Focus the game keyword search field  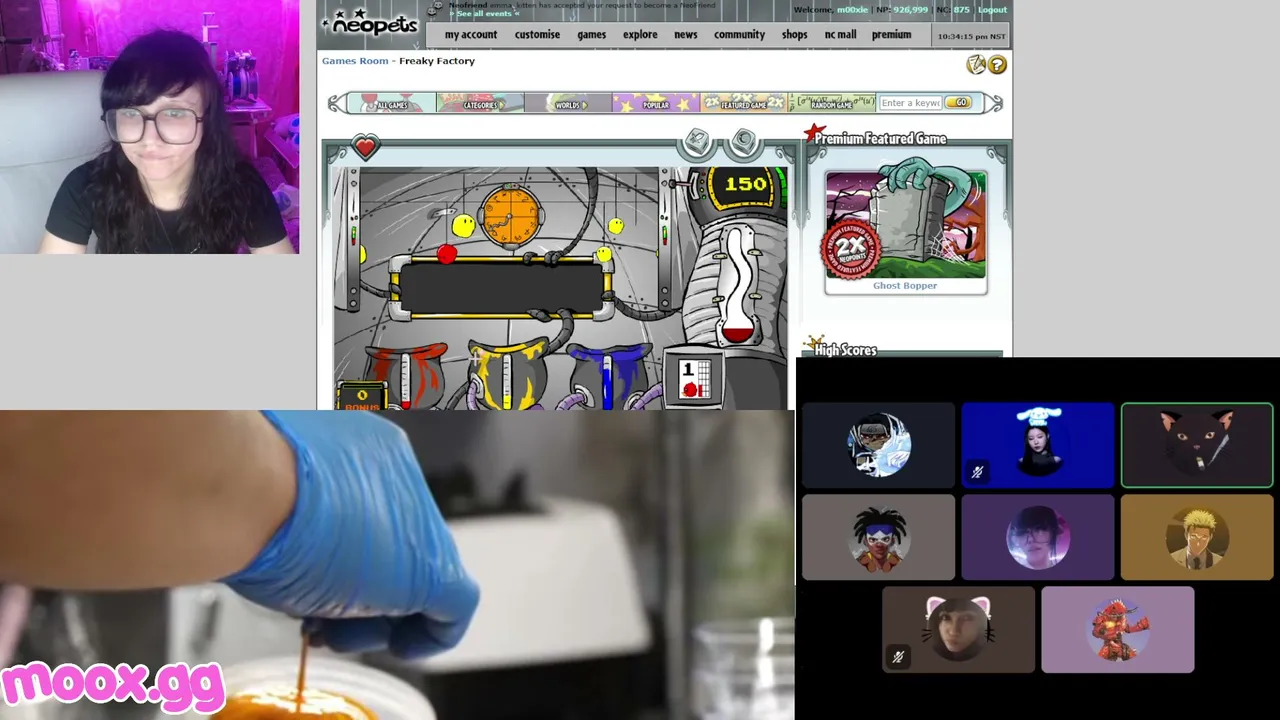[910, 103]
